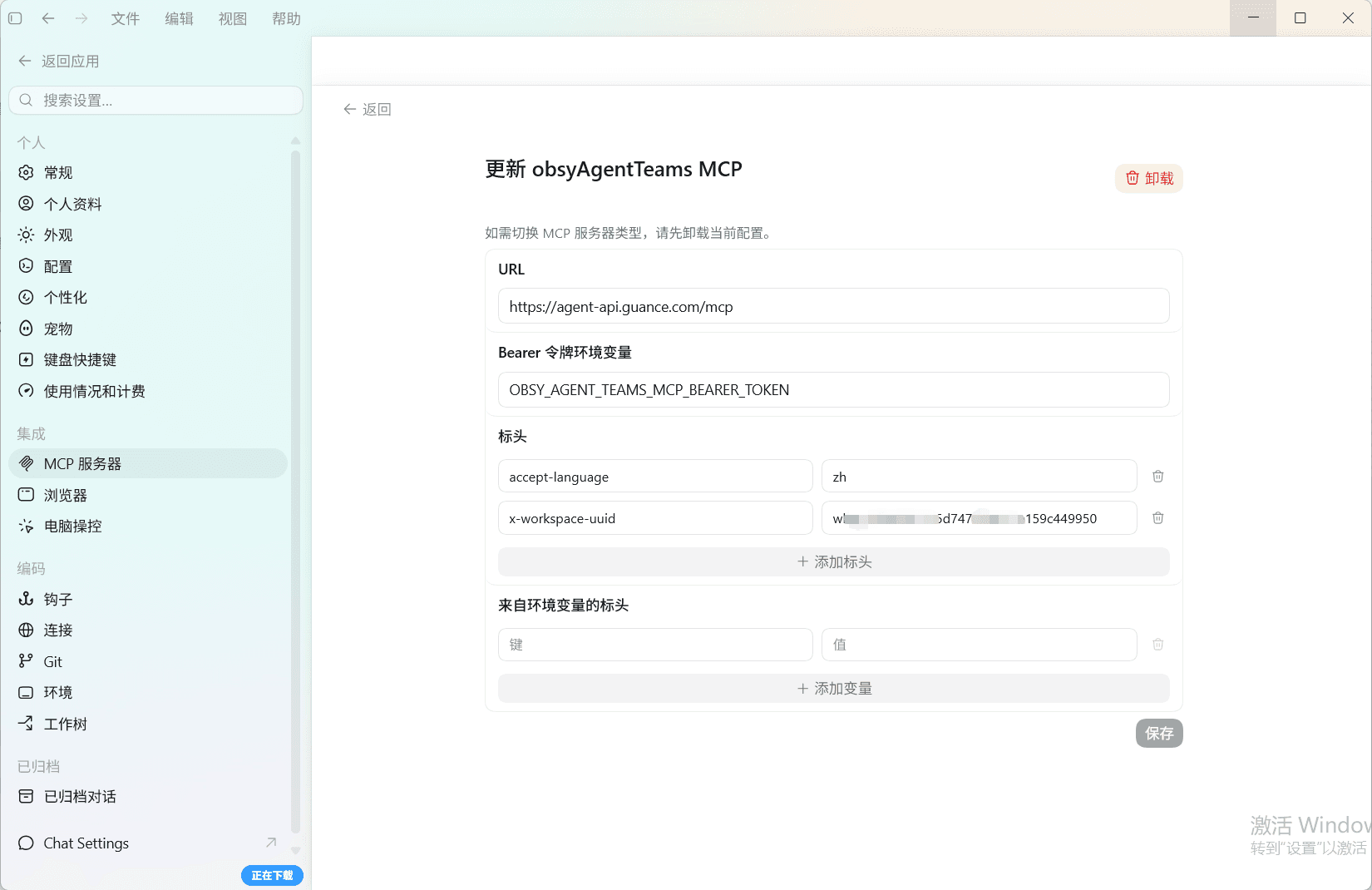This screenshot has height=890, width=1372.
Task: Open 外观 appearance sun icon
Action: click(26, 235)
